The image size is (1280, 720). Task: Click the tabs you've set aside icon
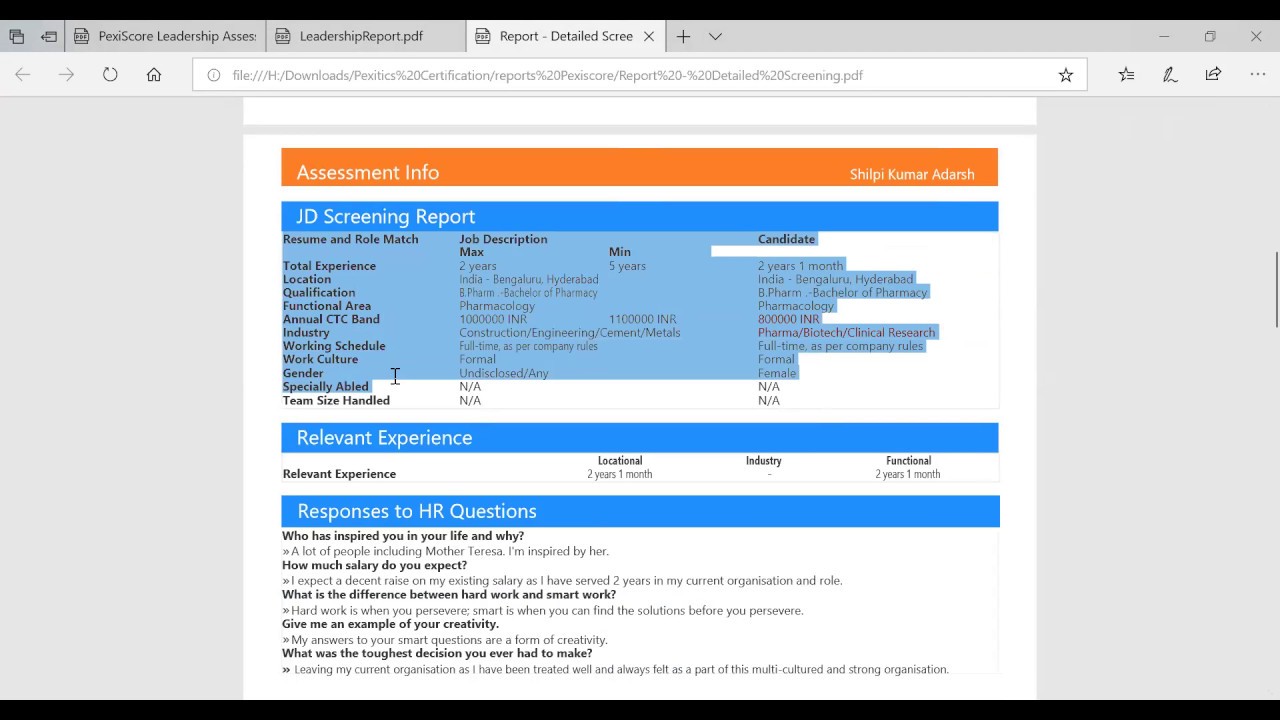click(x=17, y=36)
